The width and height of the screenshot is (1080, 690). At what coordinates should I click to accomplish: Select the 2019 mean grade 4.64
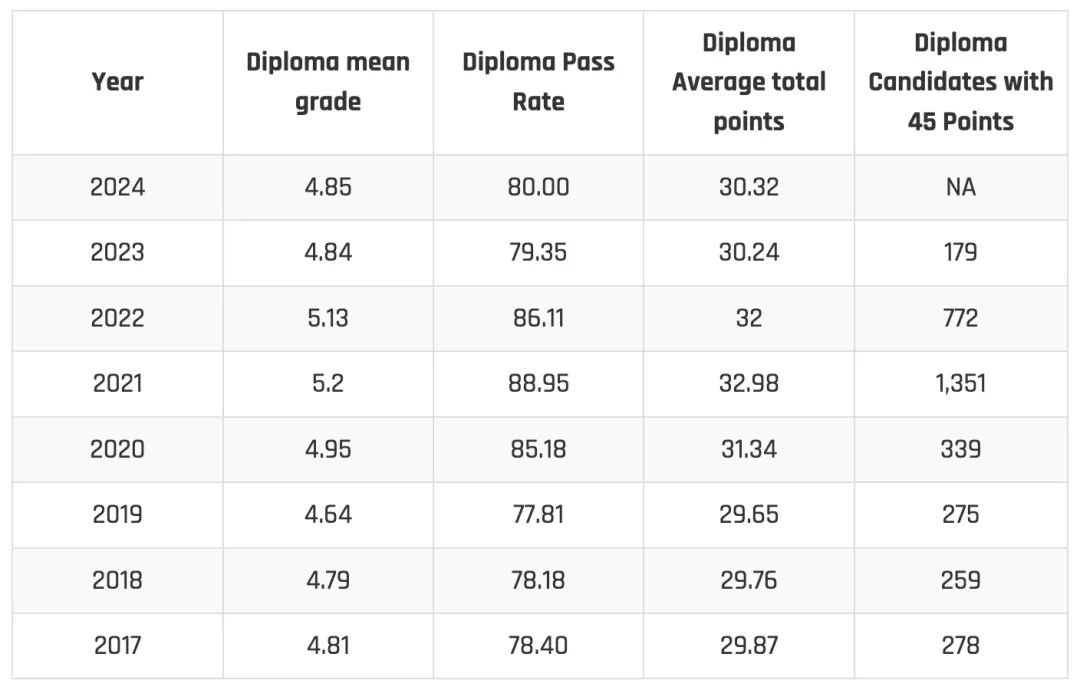click(328, 514)
